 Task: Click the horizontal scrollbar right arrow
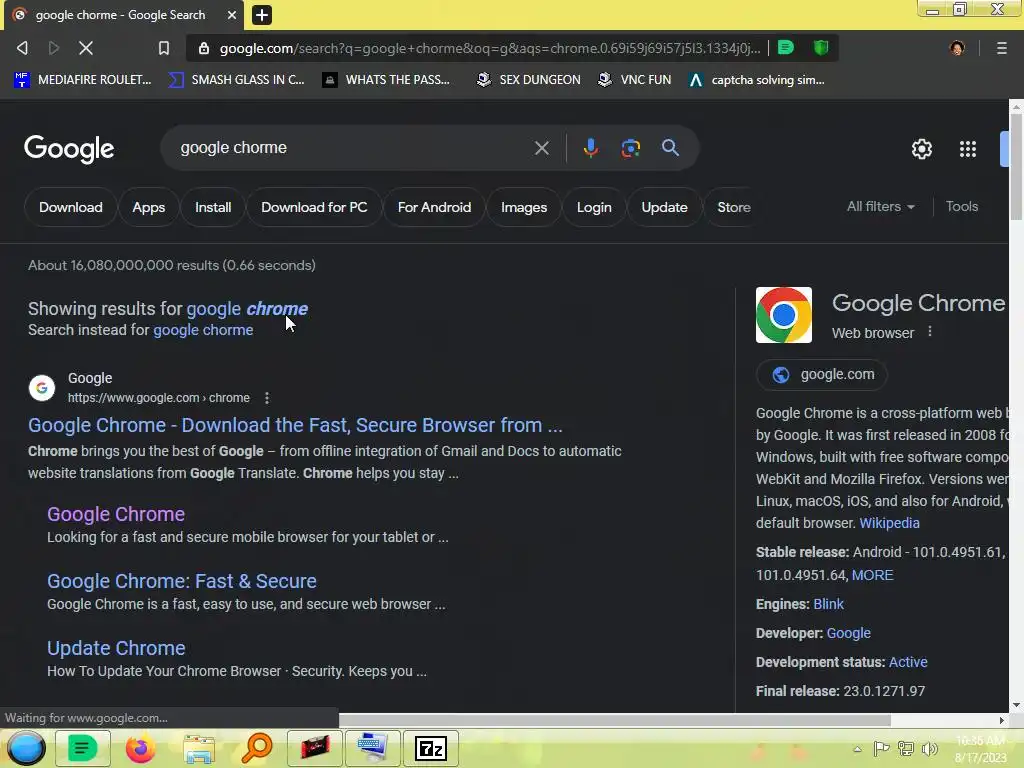pyautogui.click(x=1001, y=720)
